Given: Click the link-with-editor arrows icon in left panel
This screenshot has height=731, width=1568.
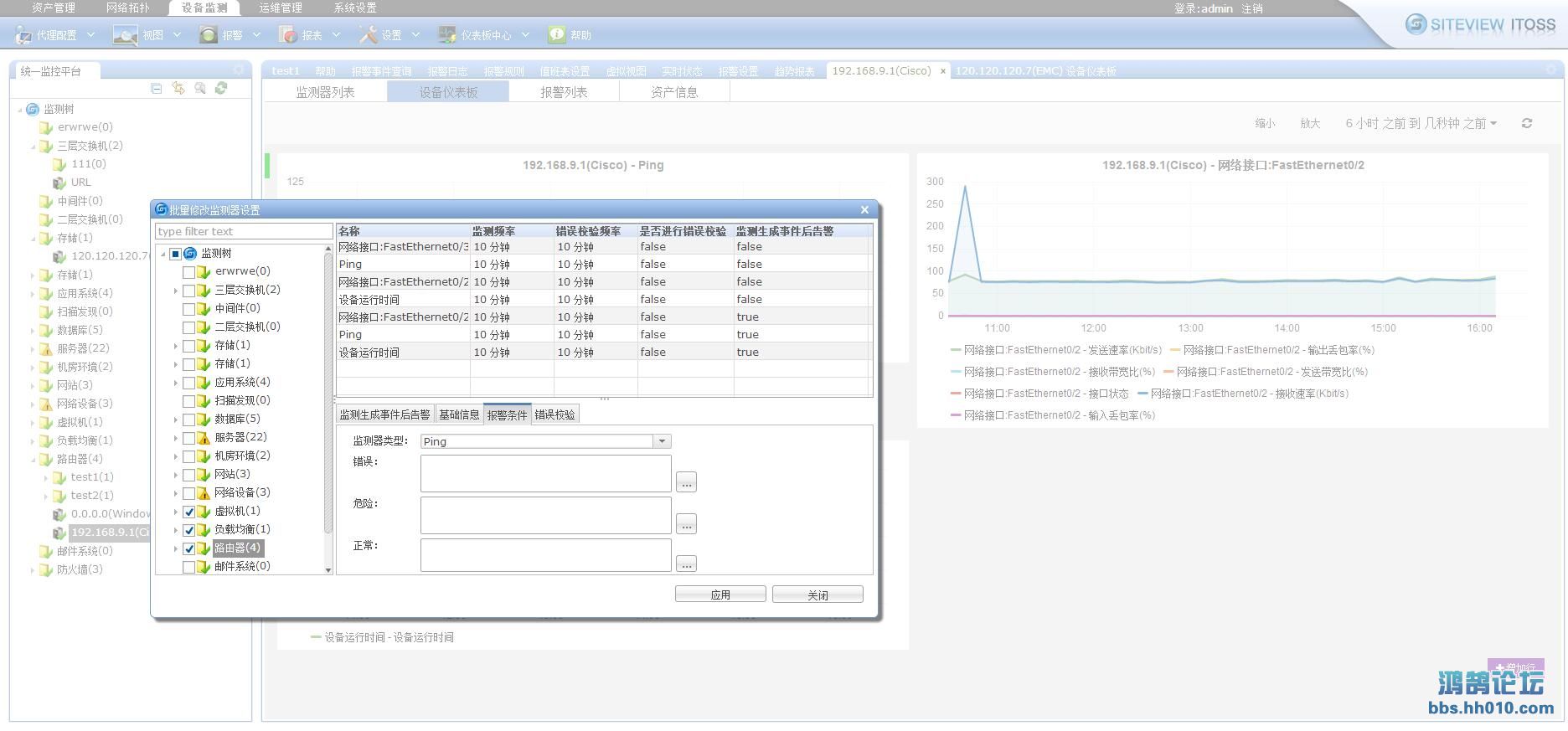Looking at the screenshot, I should tap(178, 88).
